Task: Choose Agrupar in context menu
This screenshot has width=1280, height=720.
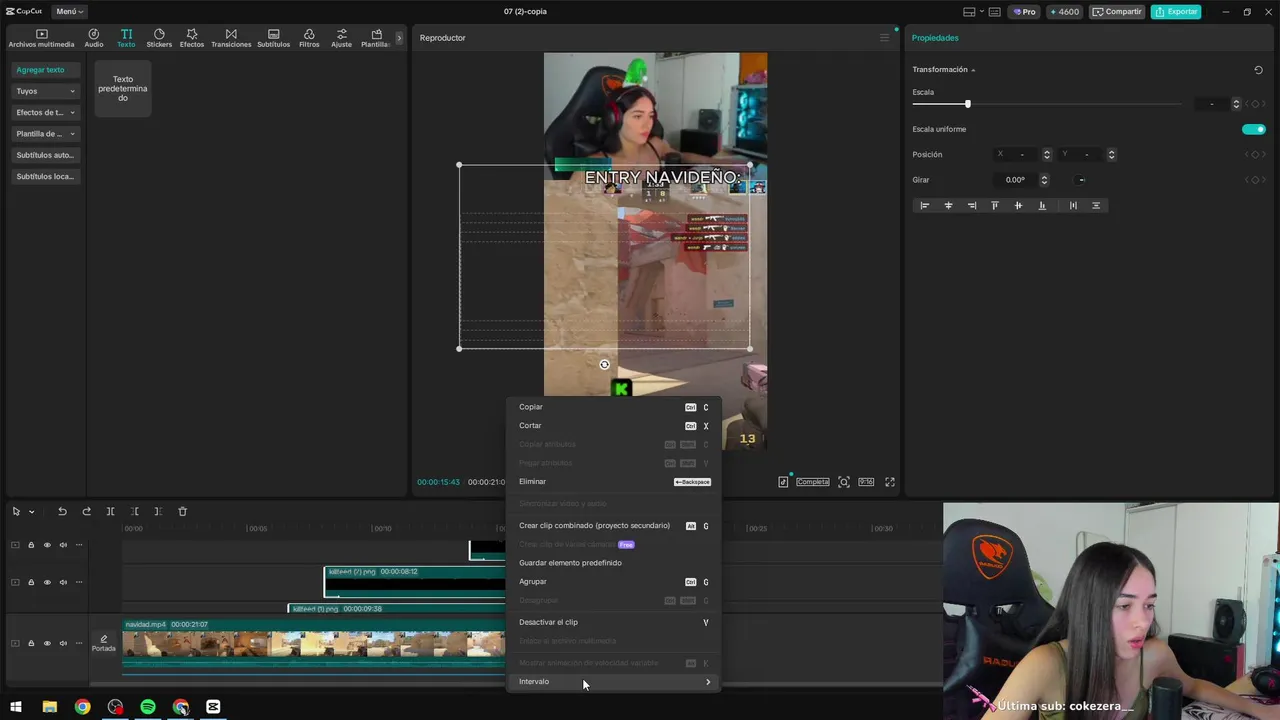Action: [613, 582]
